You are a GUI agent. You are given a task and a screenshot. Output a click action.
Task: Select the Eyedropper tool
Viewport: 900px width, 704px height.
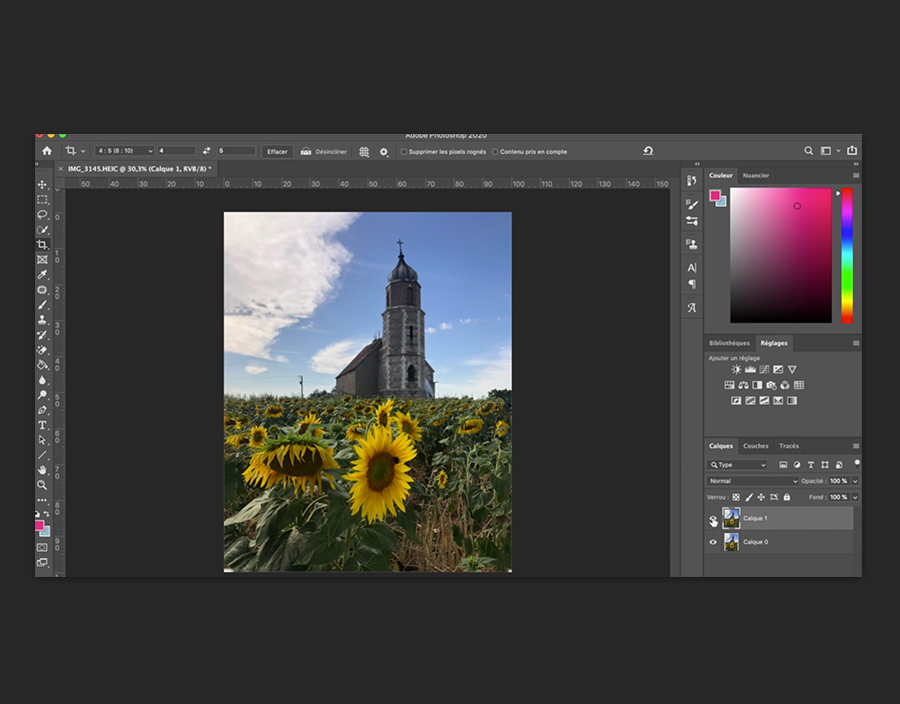42,275
